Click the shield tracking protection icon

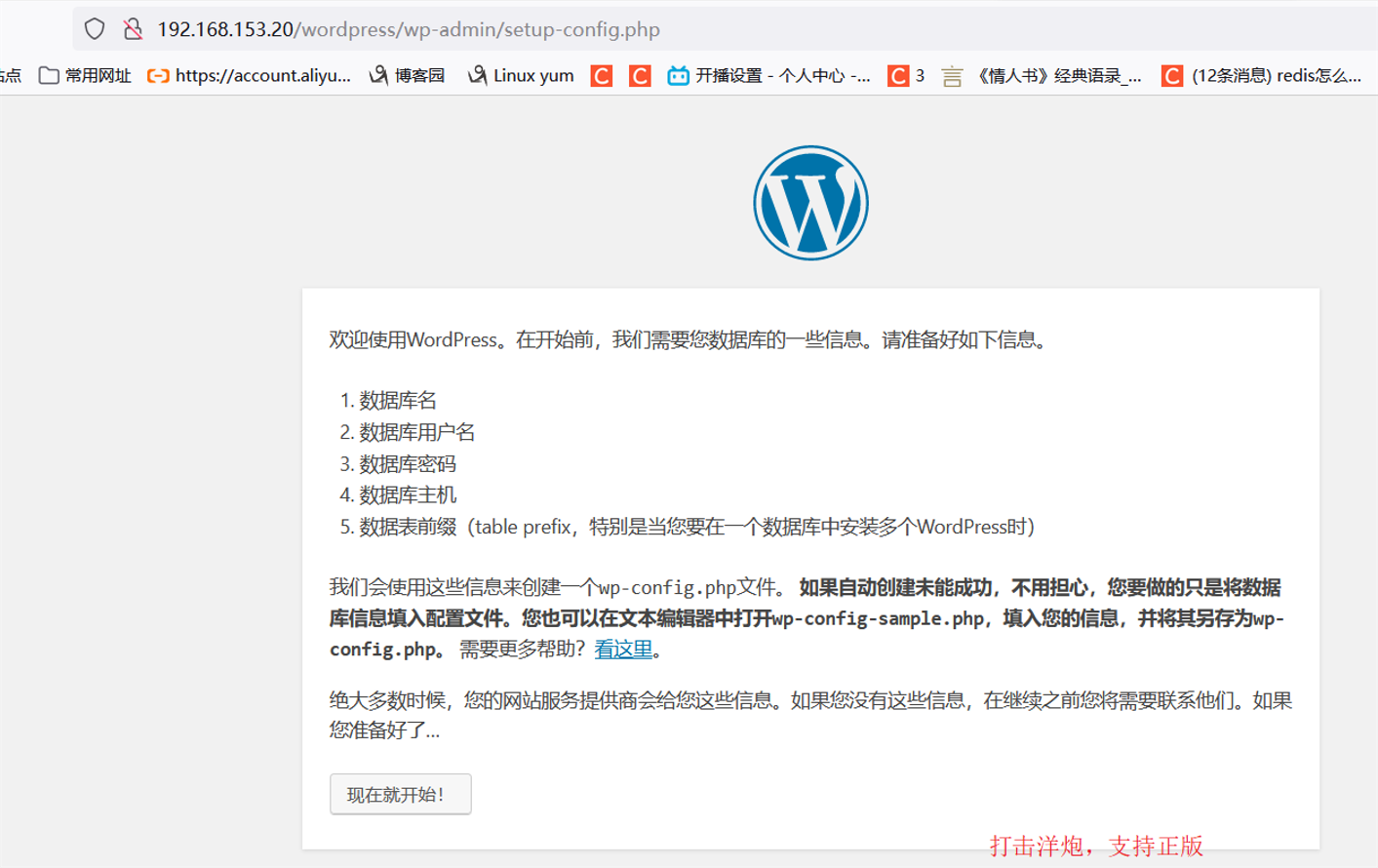click(95, 29)
